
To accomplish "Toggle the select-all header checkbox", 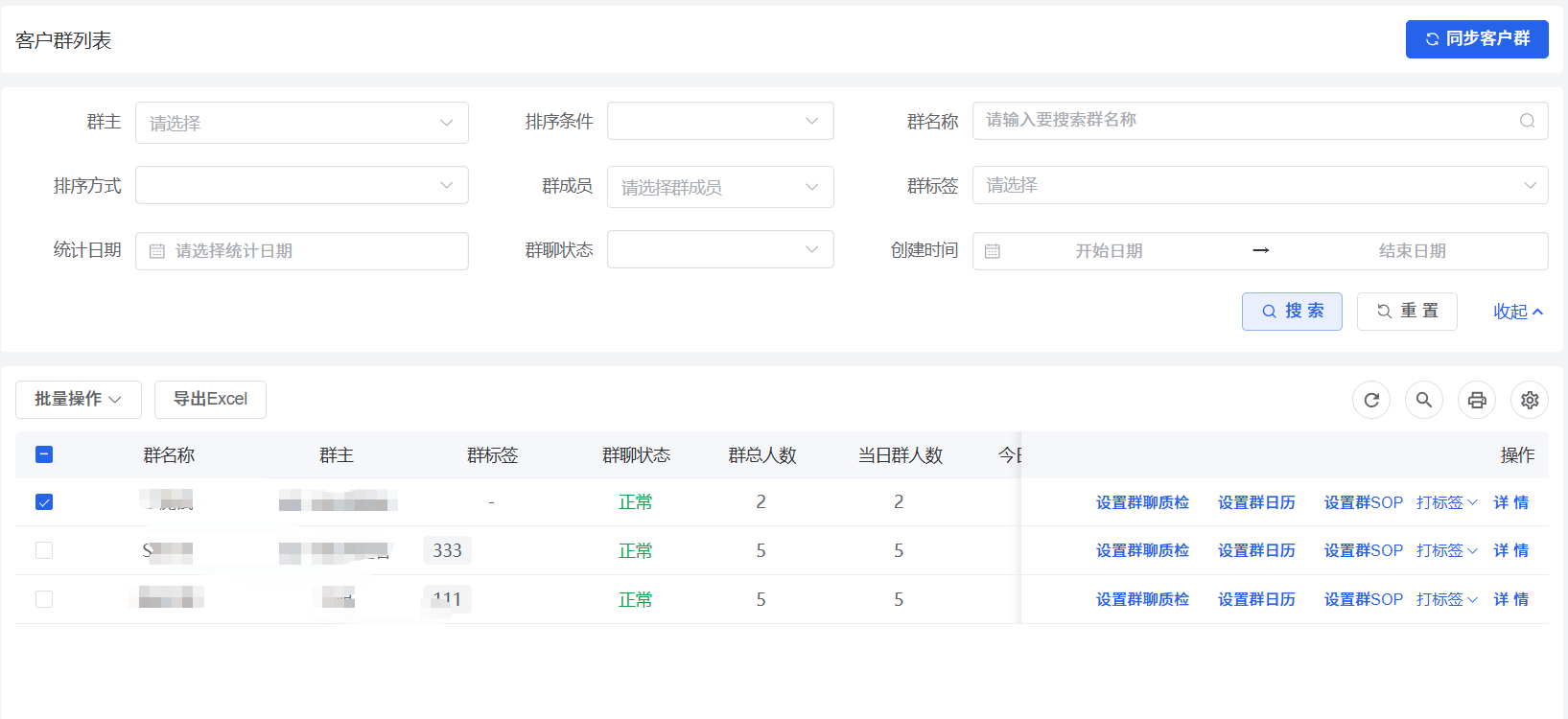I will [x=44, y=454].
